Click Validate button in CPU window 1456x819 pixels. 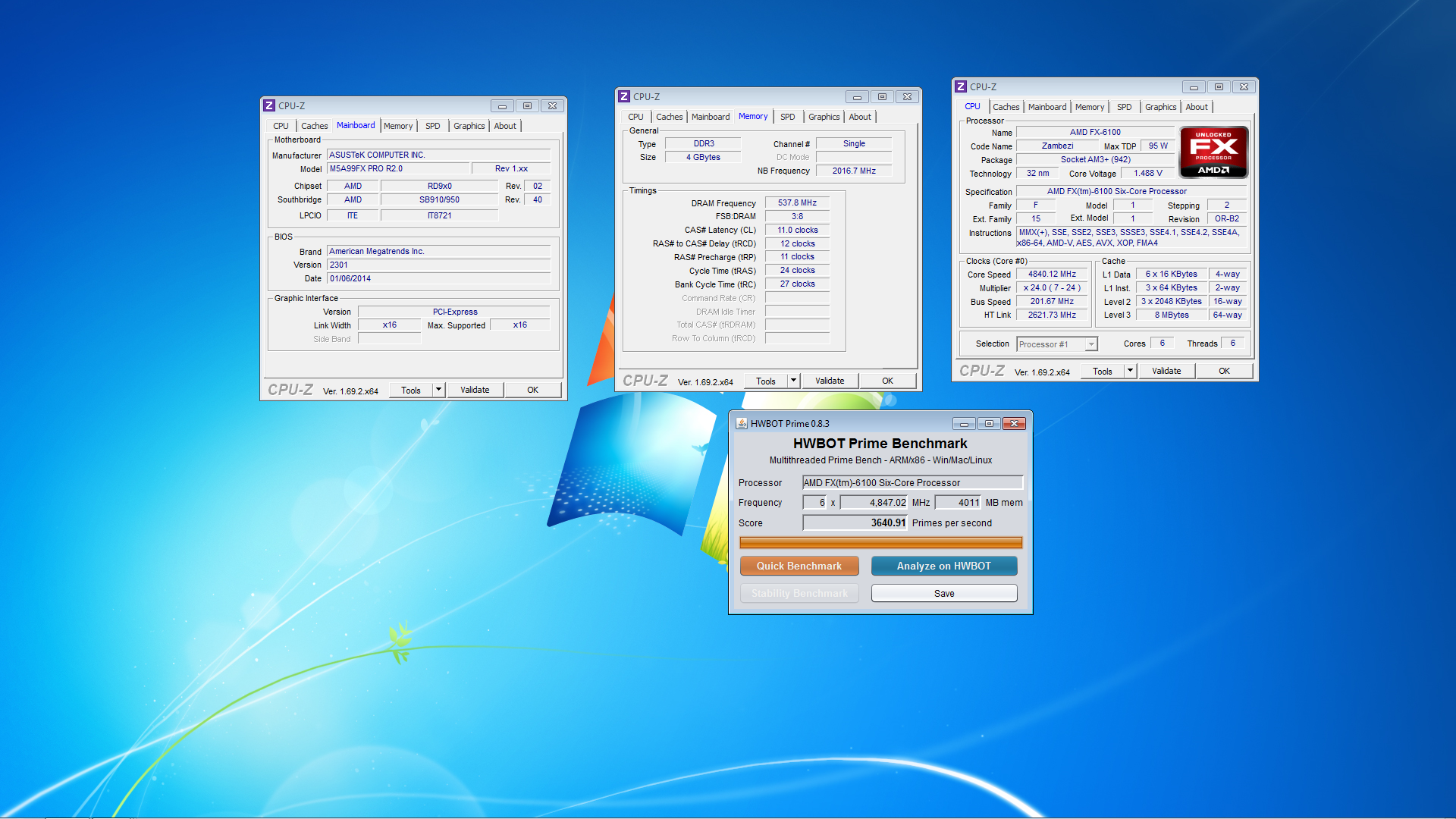pos(1166,371)
